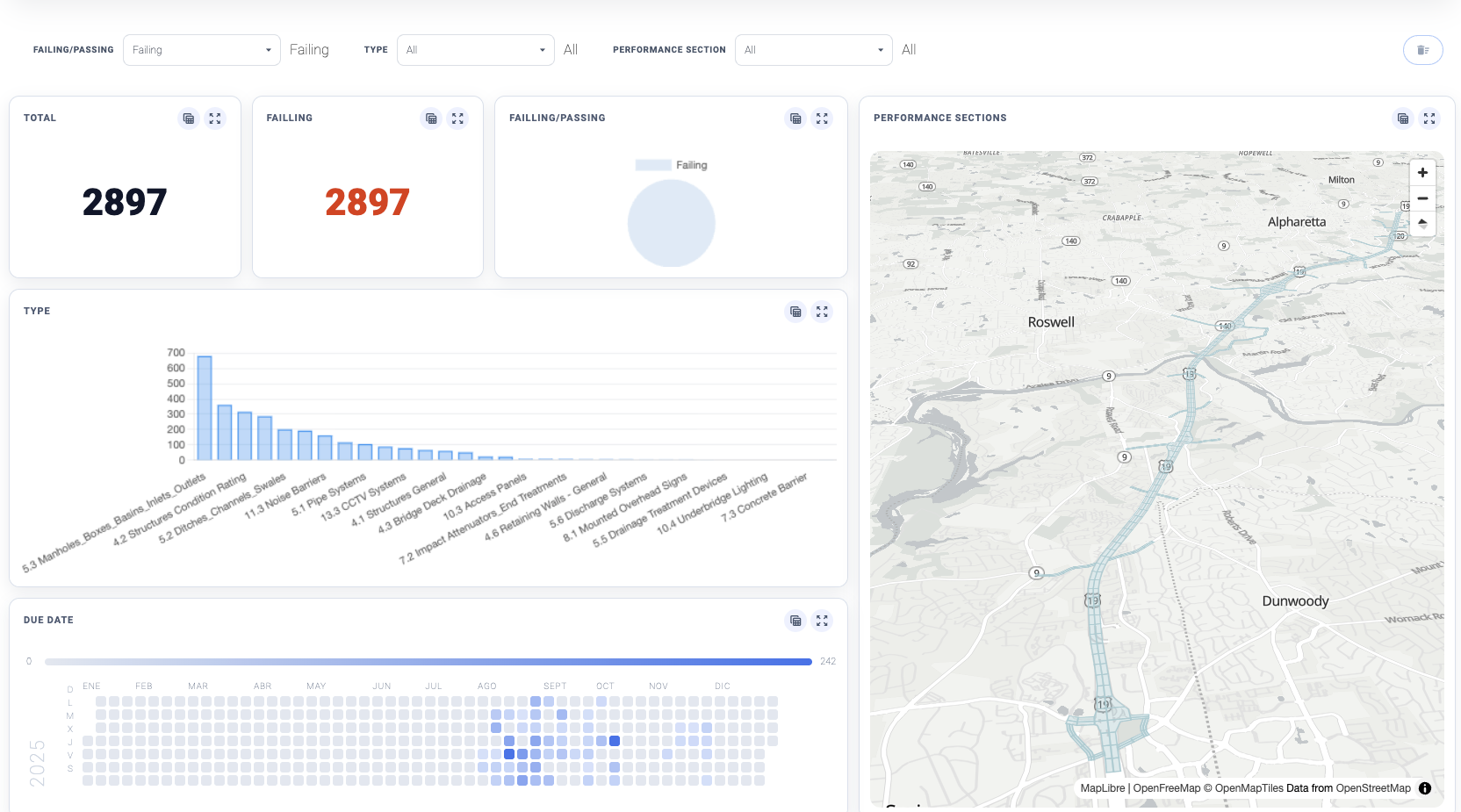Open Performance Sections data table view
Image resolution: width=1461 pixels, height=812 pixels.
click(1403, 119)
